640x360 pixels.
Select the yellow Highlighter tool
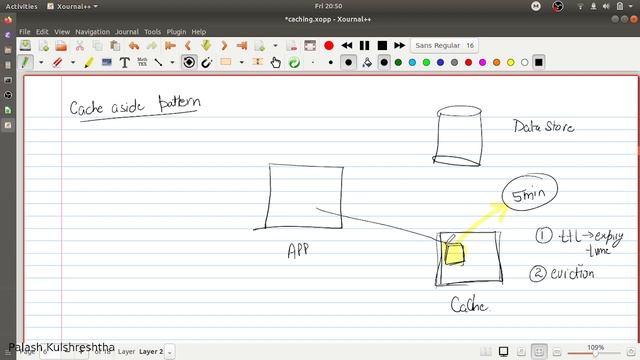pos(89,62)
